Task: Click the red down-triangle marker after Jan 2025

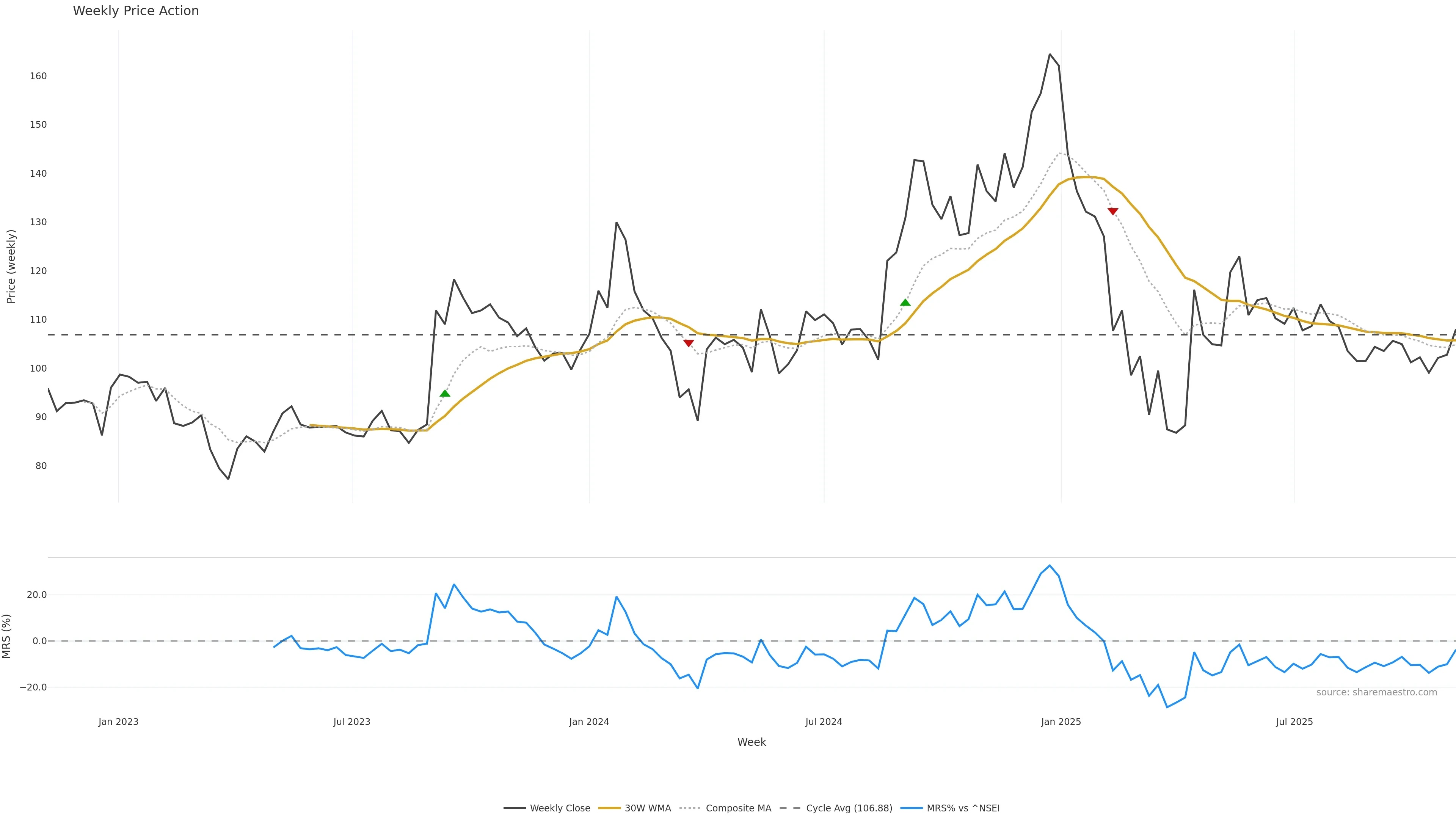Action: pyautogui.click(x=1112, y=212)
